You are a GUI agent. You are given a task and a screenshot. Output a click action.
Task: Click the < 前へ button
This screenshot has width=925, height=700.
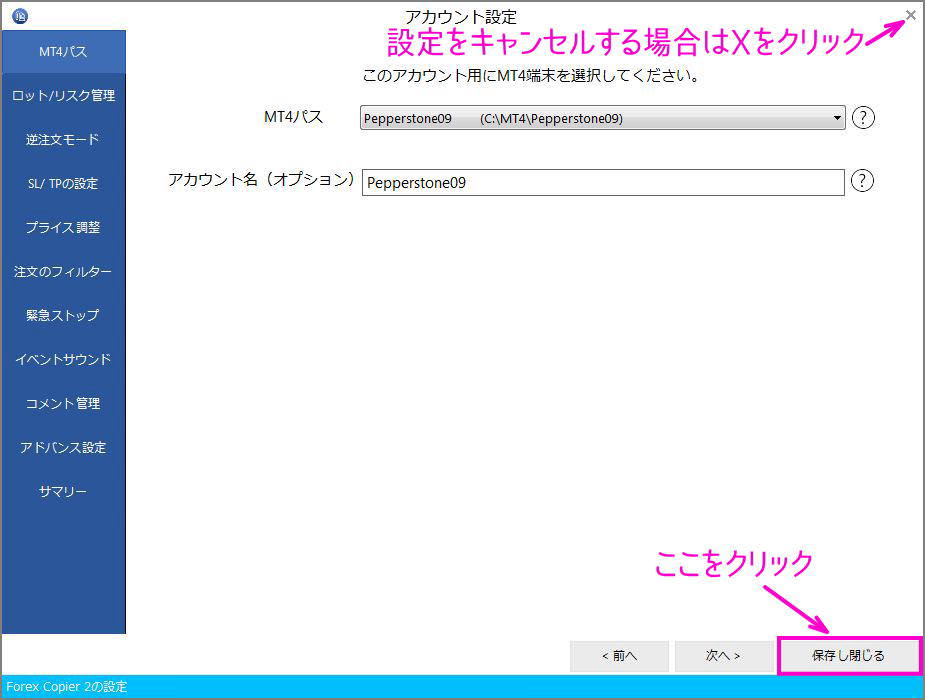[619, 656]
